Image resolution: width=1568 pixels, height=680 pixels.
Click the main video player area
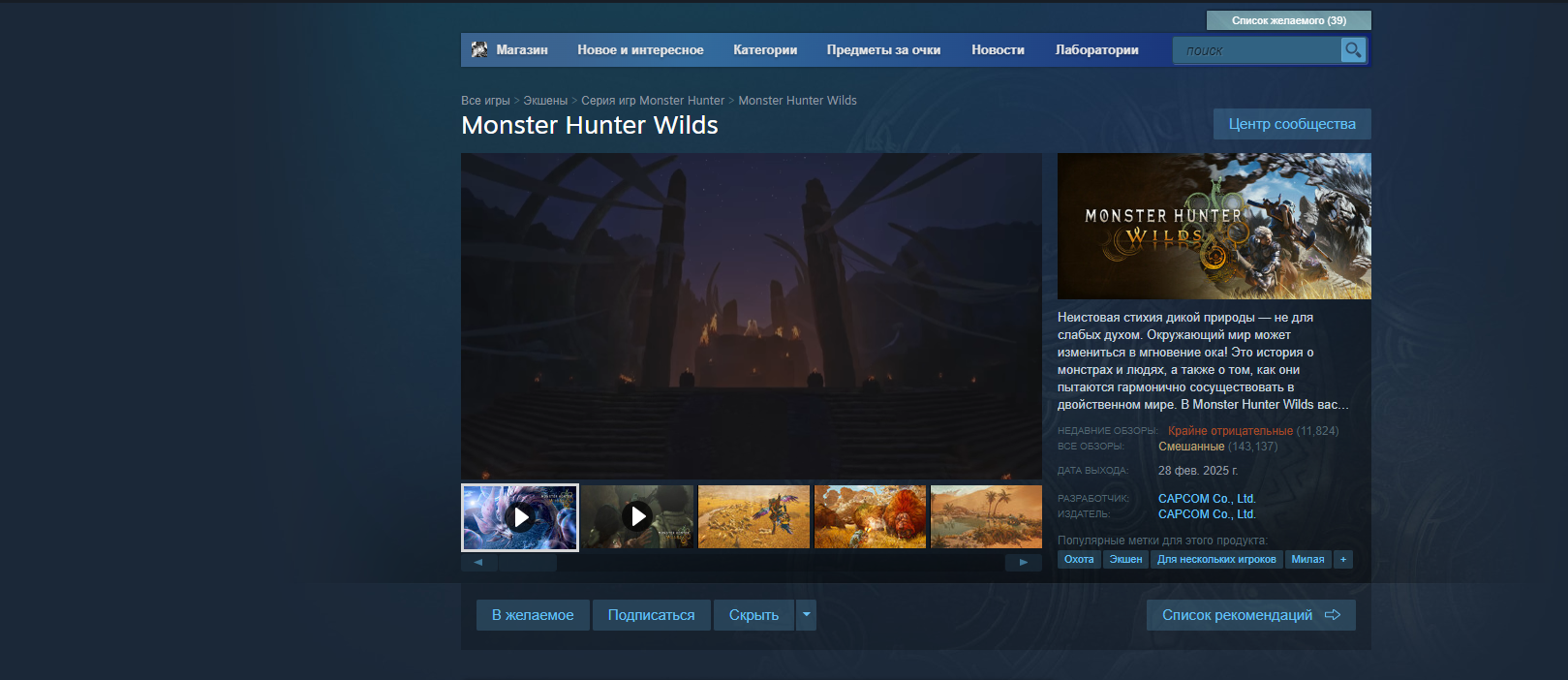(x=752, y=316)
